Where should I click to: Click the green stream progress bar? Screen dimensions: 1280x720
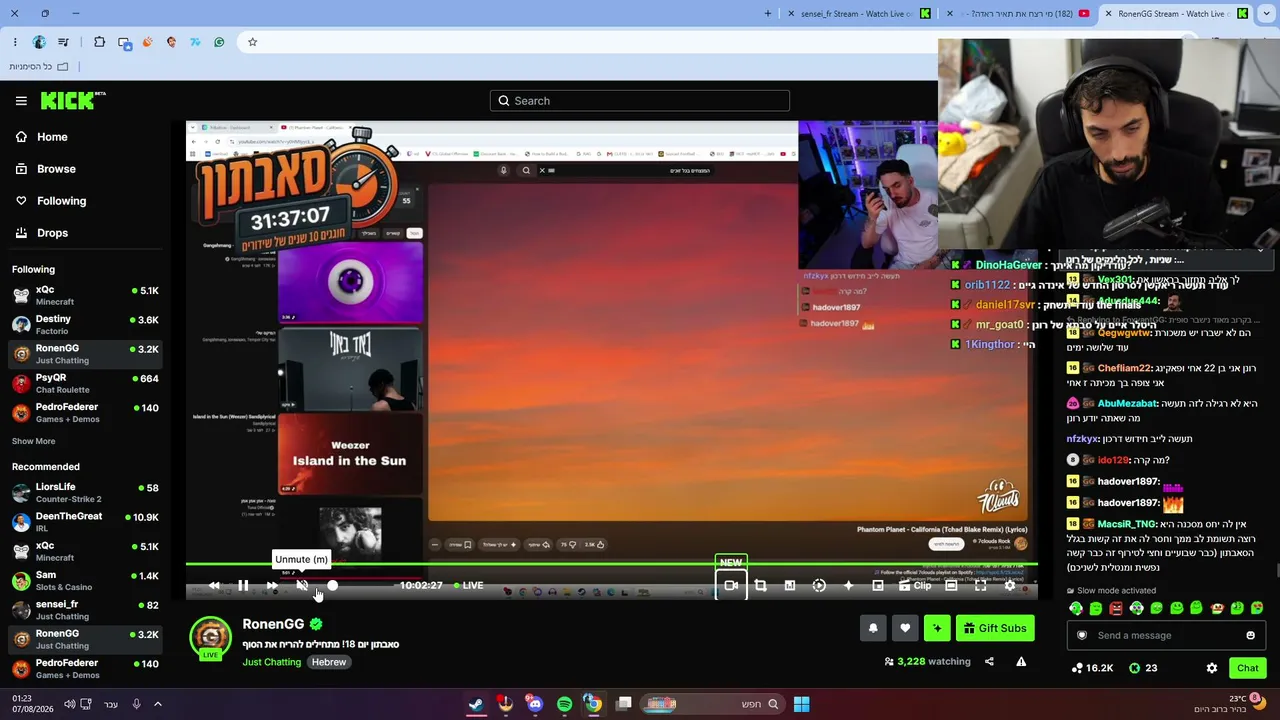pyautogui.click(x=611, y=564)
